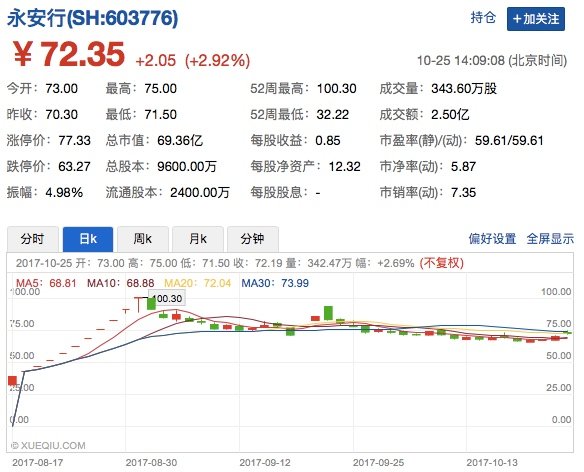
Task: Click the 总股本 value 9600.00万
Action: [x=187, y=167]
